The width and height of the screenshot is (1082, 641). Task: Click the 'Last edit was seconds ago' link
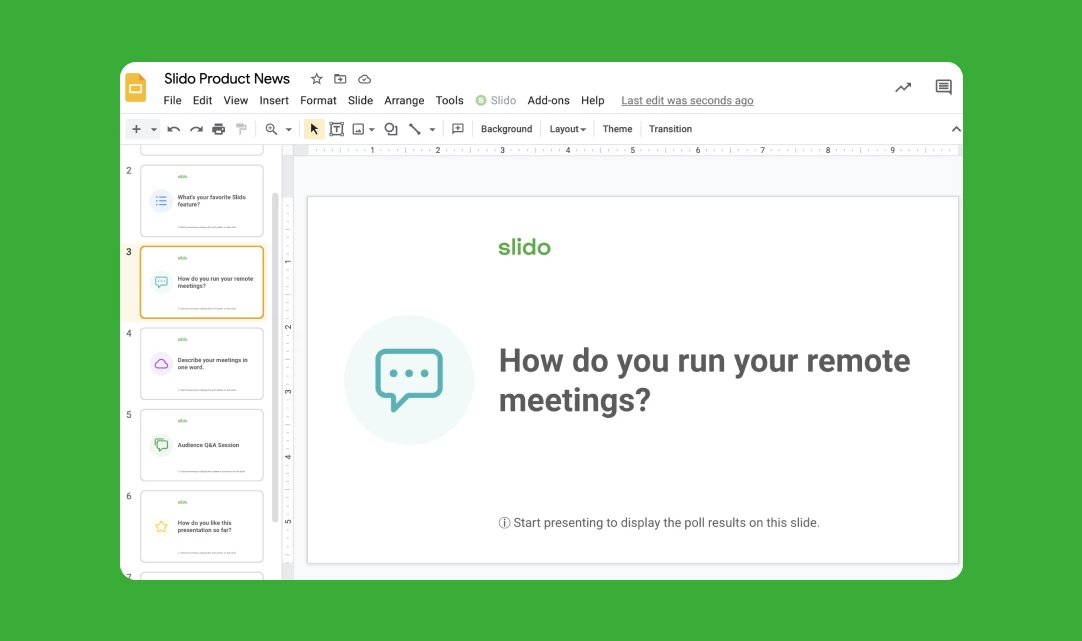687,100
